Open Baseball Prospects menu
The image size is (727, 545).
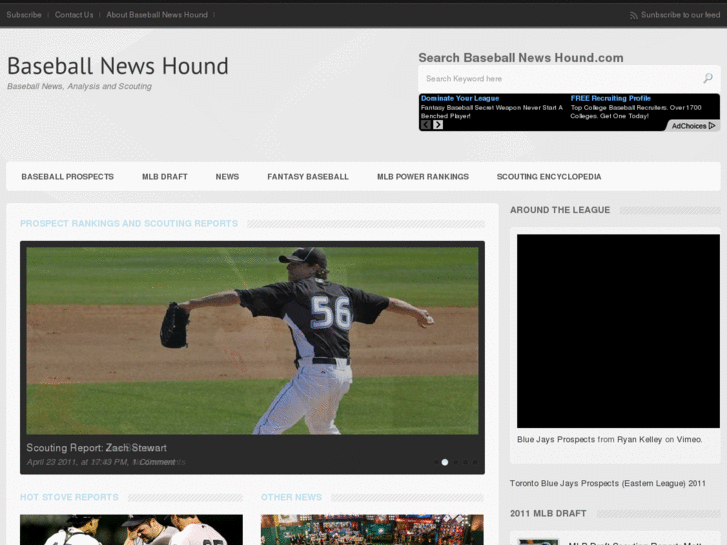tap(68, 177)
